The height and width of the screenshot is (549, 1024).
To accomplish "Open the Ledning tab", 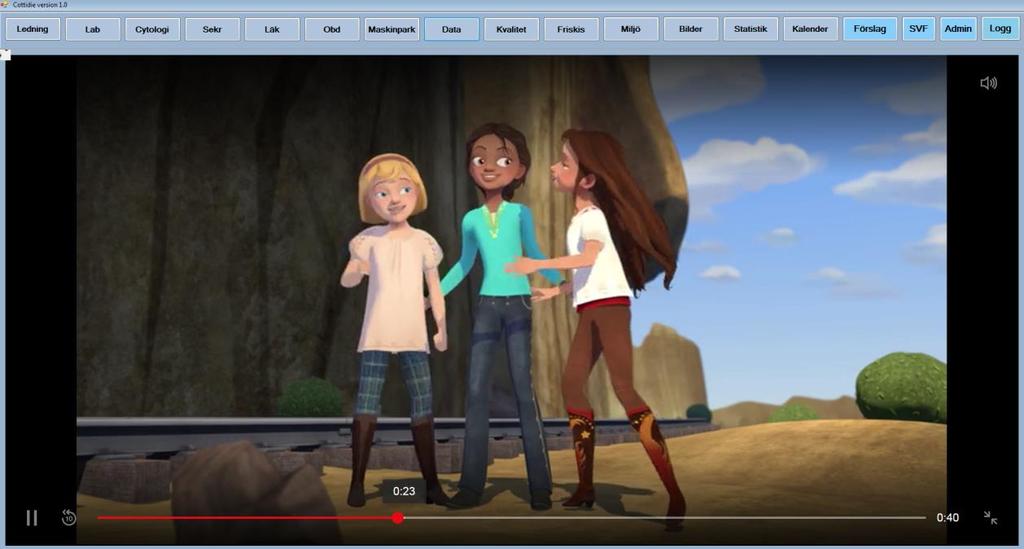I will coord(33,29).
